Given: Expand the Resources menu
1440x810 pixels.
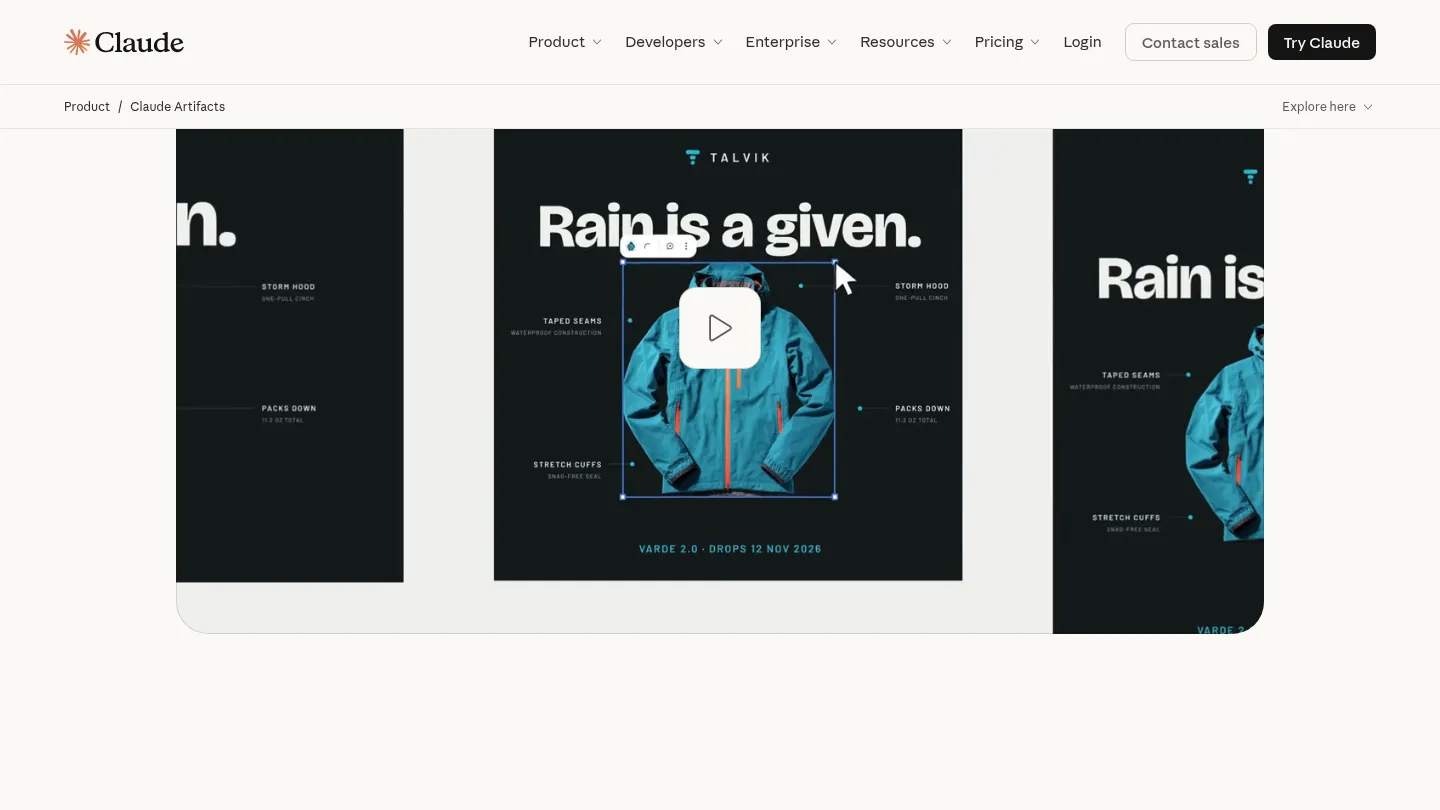Looking at the screenshot, I should 906,42.
